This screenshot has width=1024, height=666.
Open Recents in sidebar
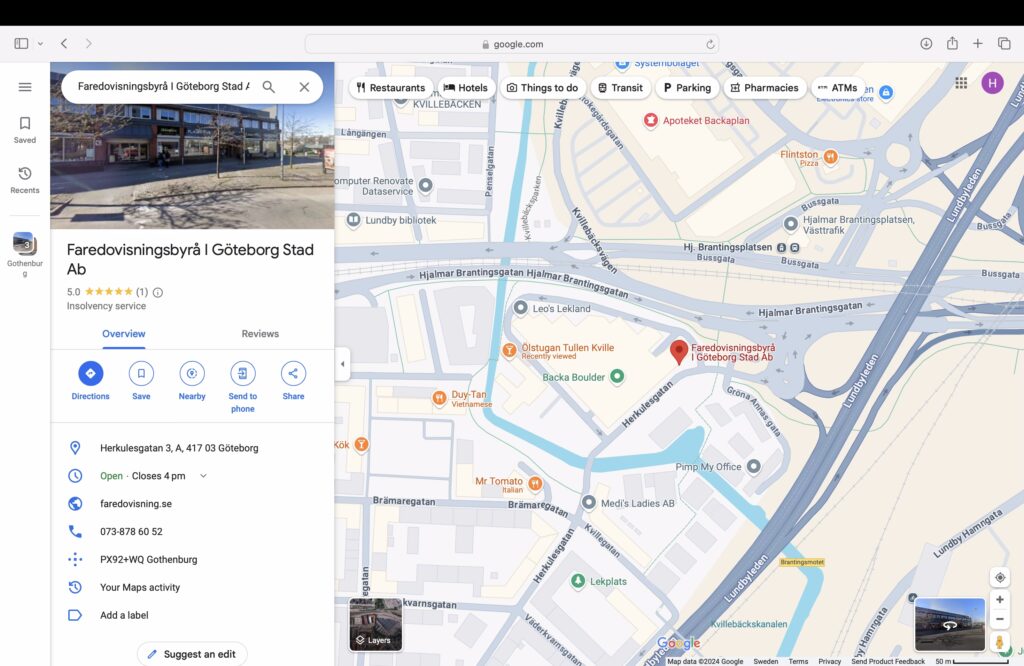tap(25, 180)
